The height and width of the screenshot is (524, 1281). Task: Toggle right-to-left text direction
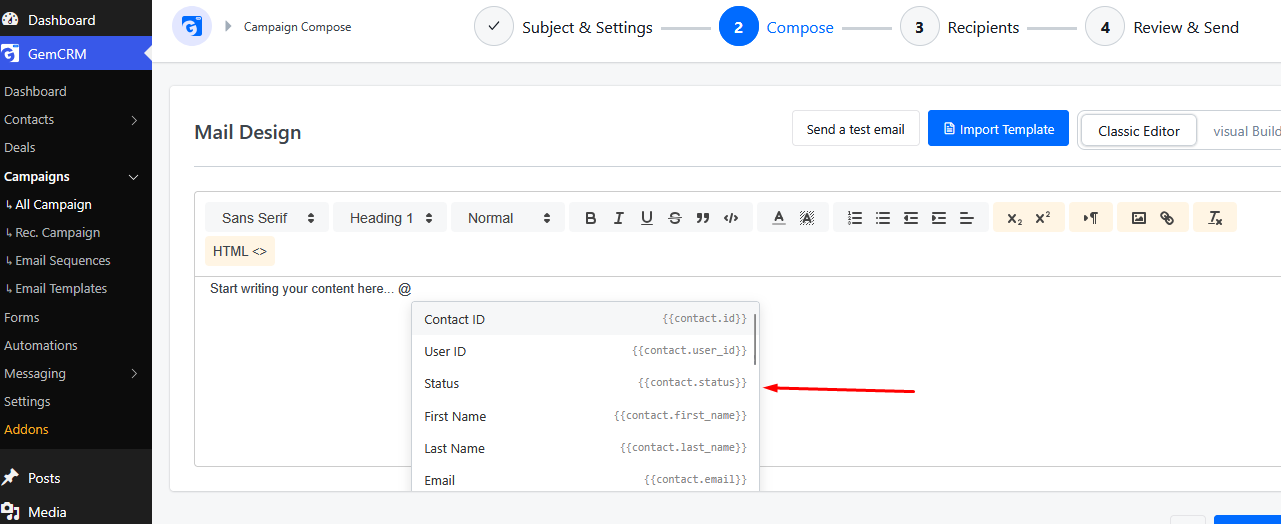(x=1090, y=218)
